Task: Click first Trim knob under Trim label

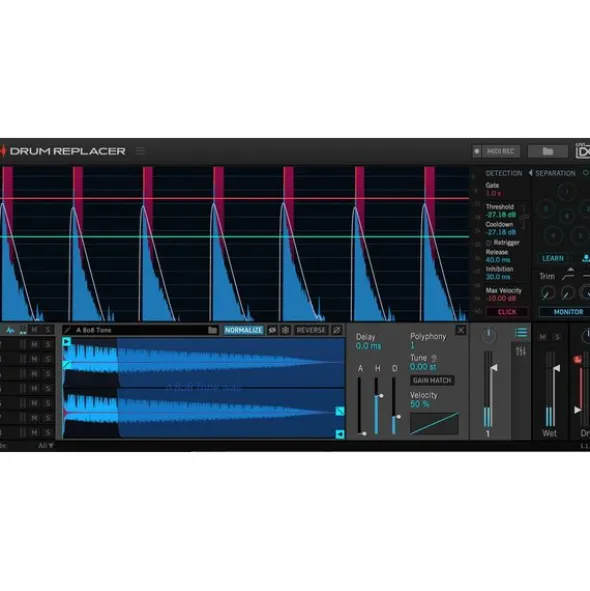Action: (x=548, y=293)
